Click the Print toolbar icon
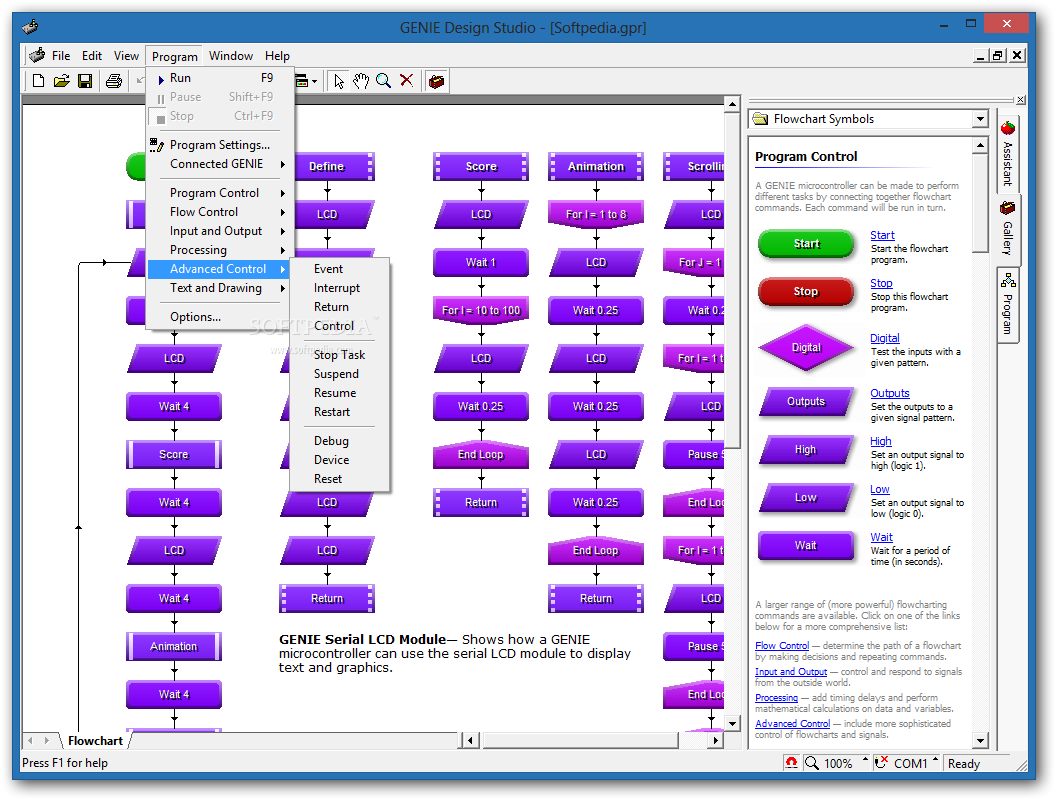1056x800 pixels. (x=114, y=81)
